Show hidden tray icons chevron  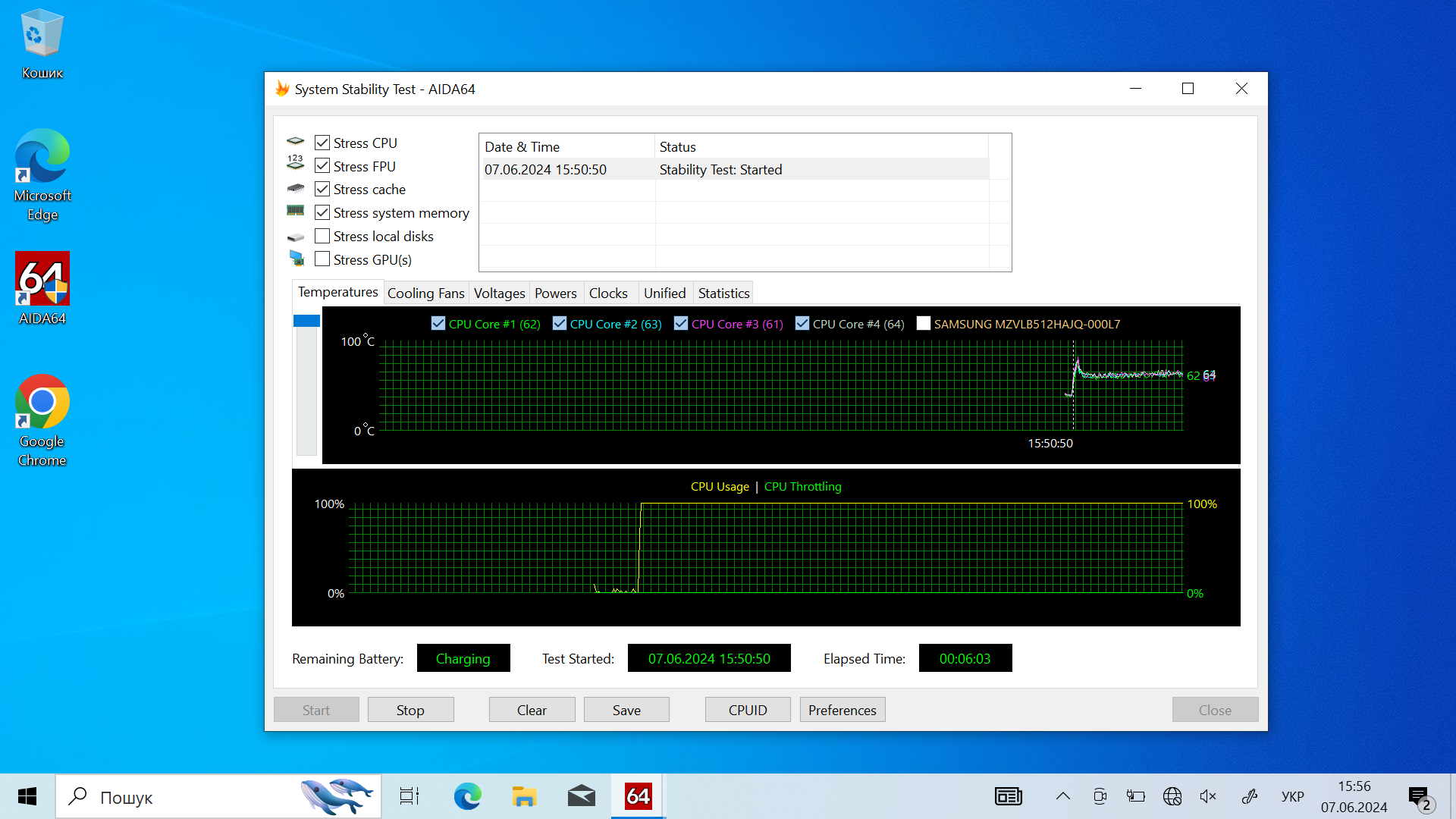coord(1063,796)
